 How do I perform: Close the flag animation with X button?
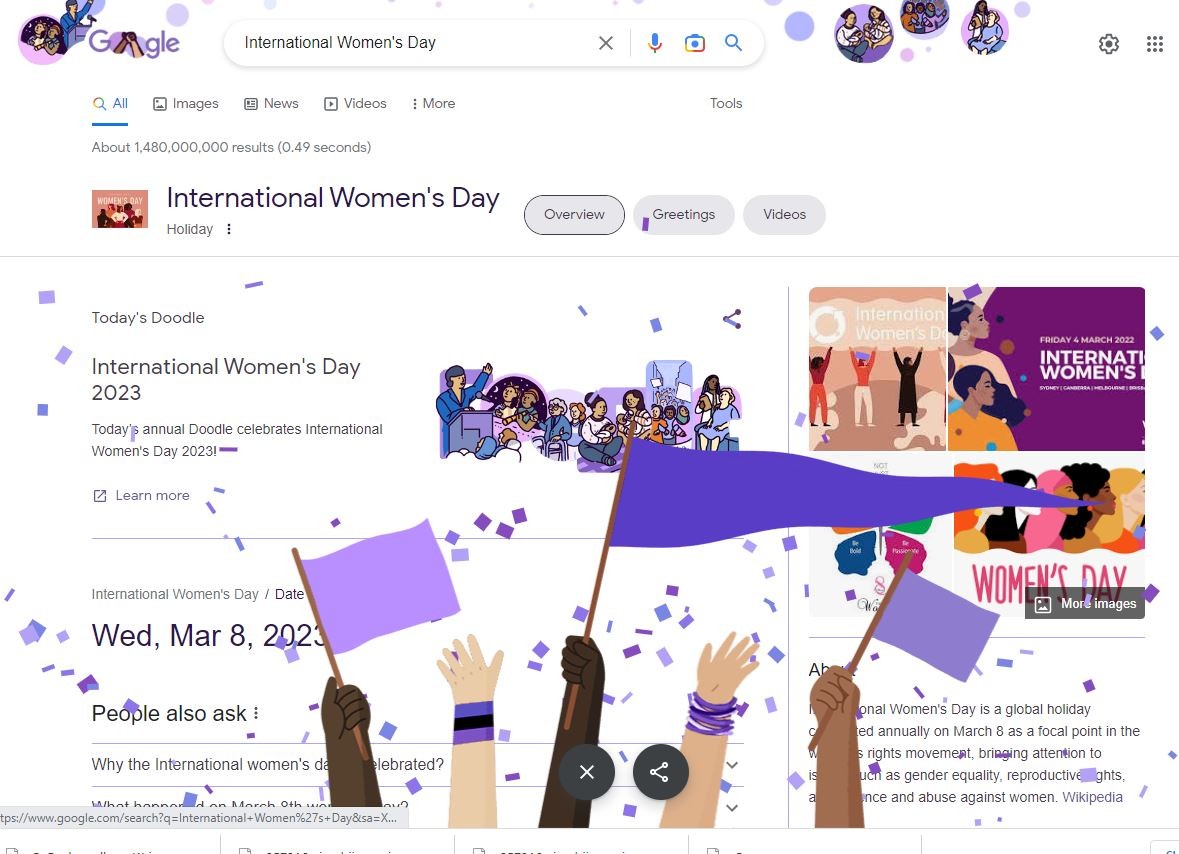click(586, 772)
